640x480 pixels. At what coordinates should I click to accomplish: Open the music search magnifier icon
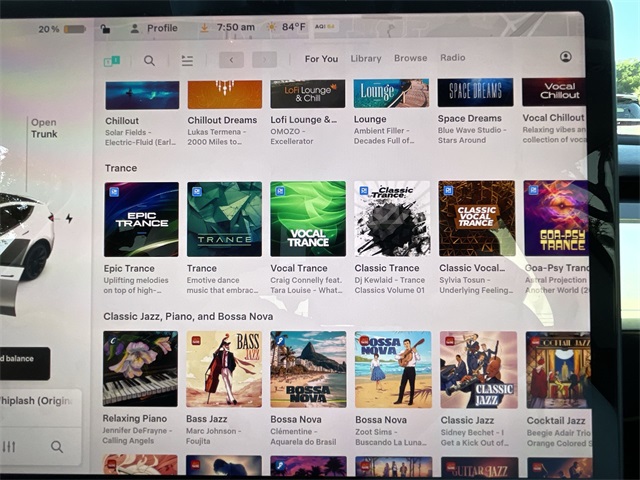(149, 61)
